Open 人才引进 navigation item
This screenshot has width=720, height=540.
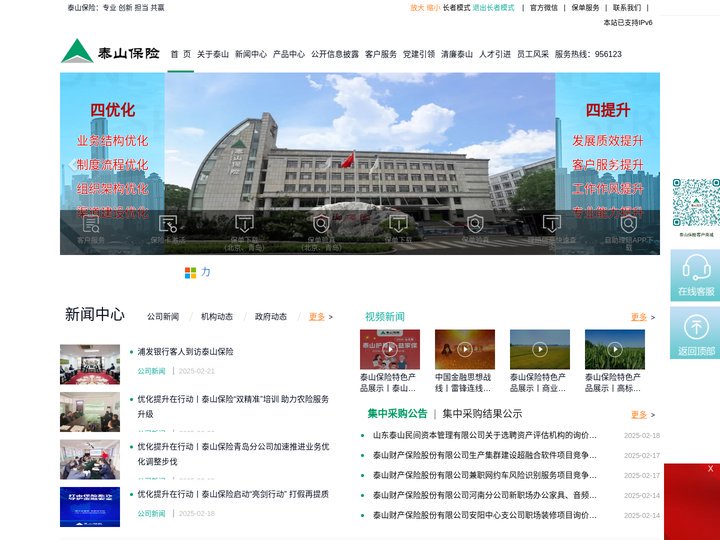tap(495, 54)
